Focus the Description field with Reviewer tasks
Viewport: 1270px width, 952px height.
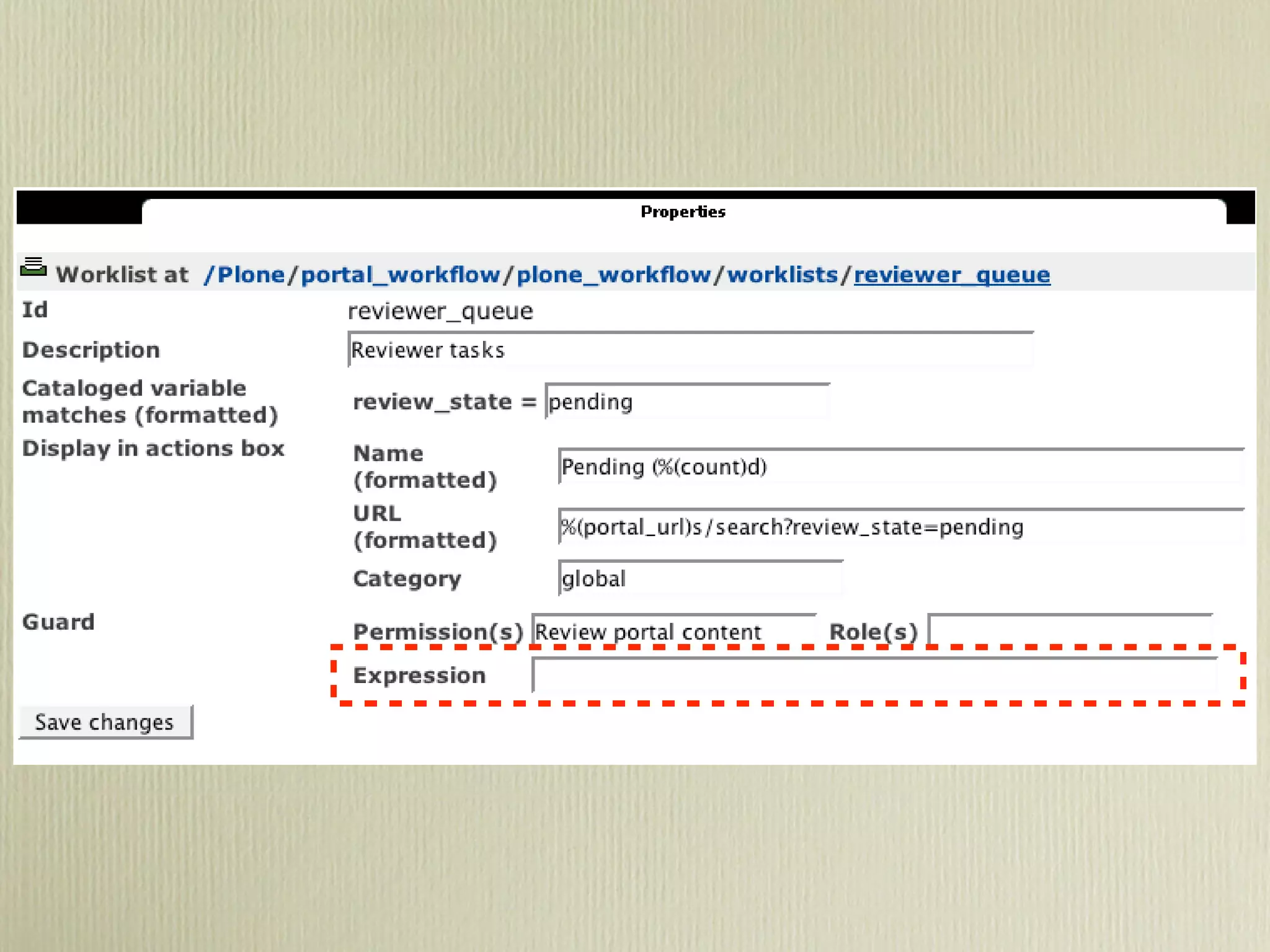690,350
